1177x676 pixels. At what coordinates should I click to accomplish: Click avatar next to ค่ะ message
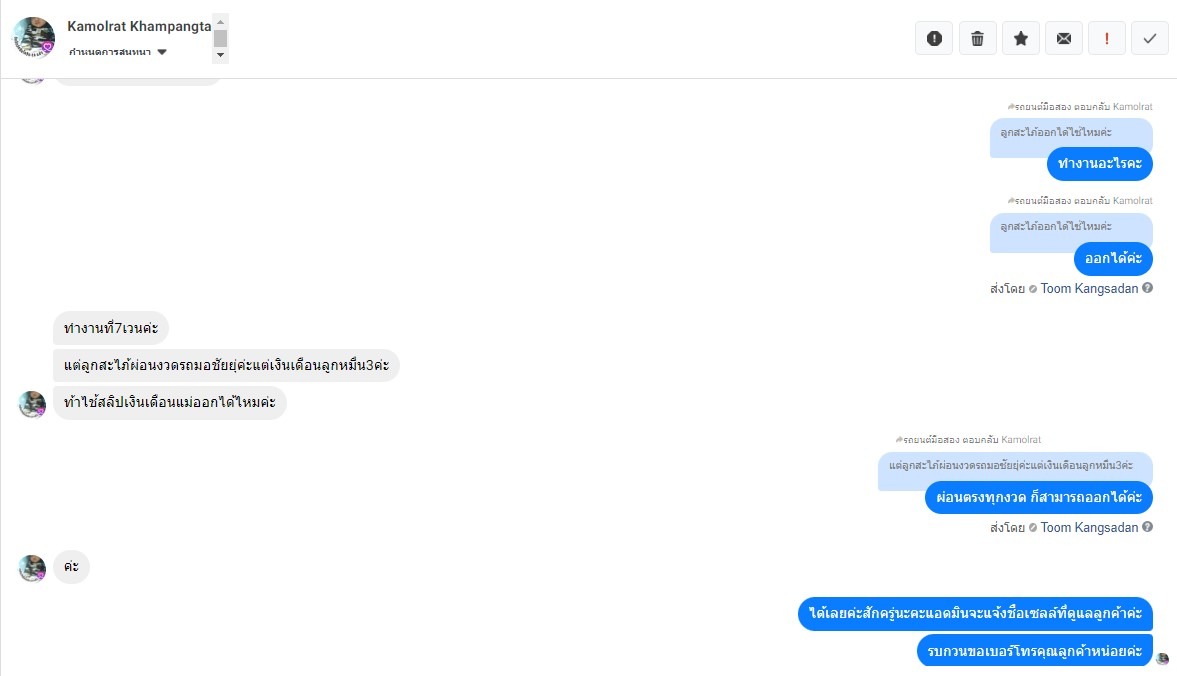[32, 568]
